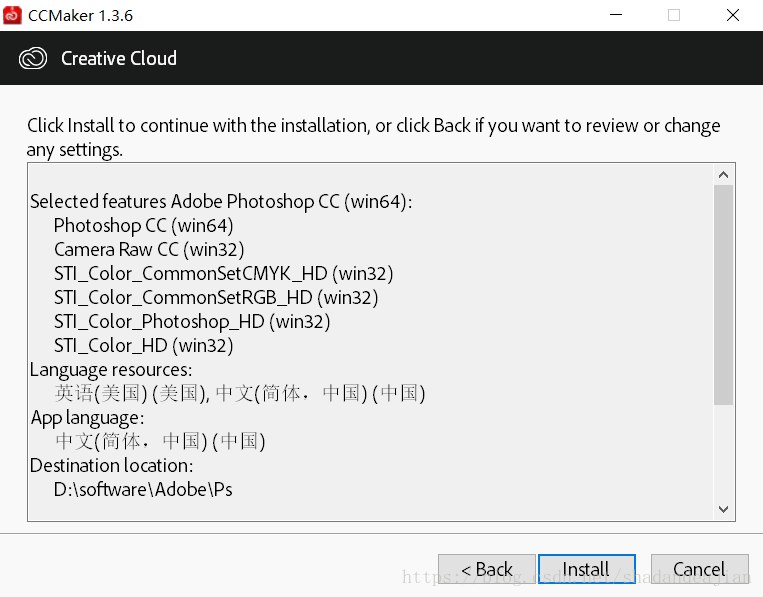763x597 pixels.
Task: Select the Camera Raw CC (win32) line
Action: tap(149, 250)
